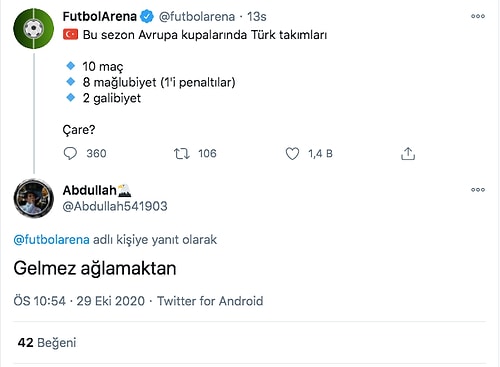Click the FutbolArena verified badge
Image resolution: width=500 pixels, height=367 pixels.
pos(147,16)
